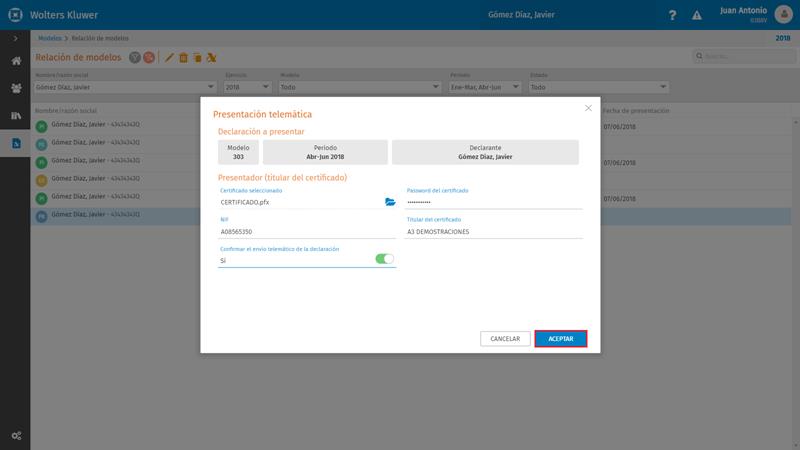Screen dimensions: 800x450
Task: Click the single trash delete icon
Action: (184, 58)
